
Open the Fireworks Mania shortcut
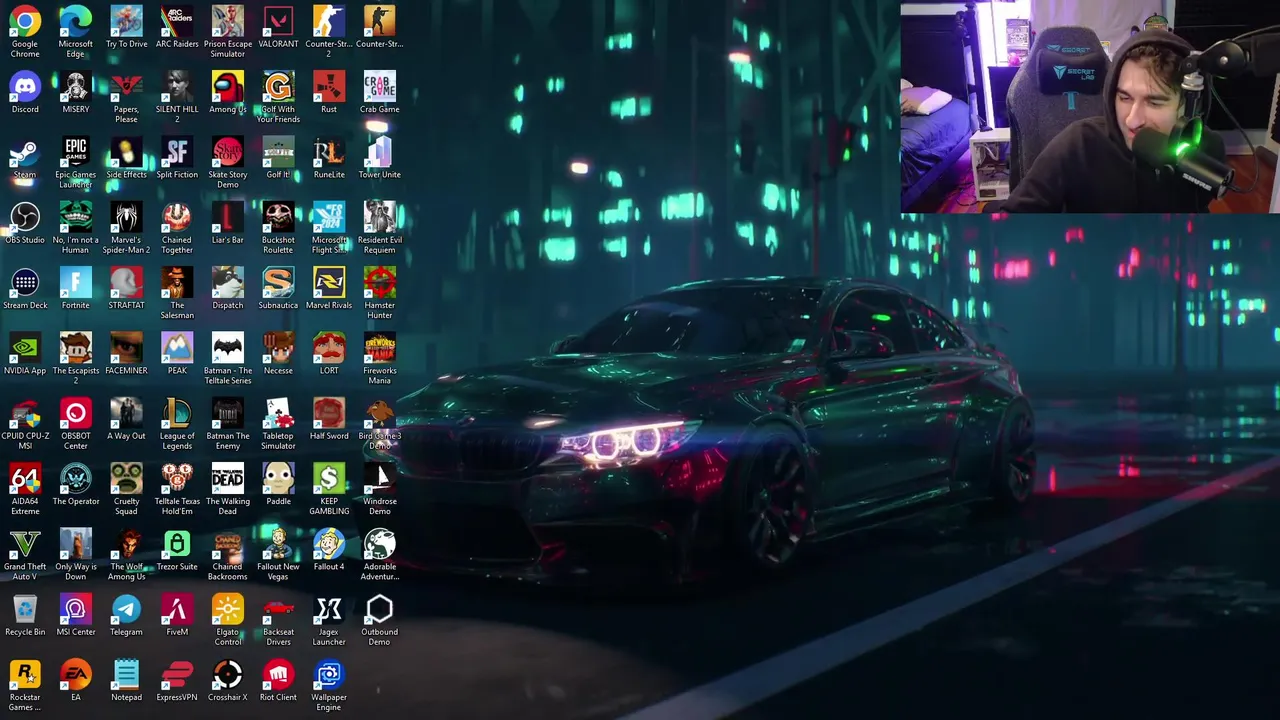pyautogui.click(x=380, y=349)
